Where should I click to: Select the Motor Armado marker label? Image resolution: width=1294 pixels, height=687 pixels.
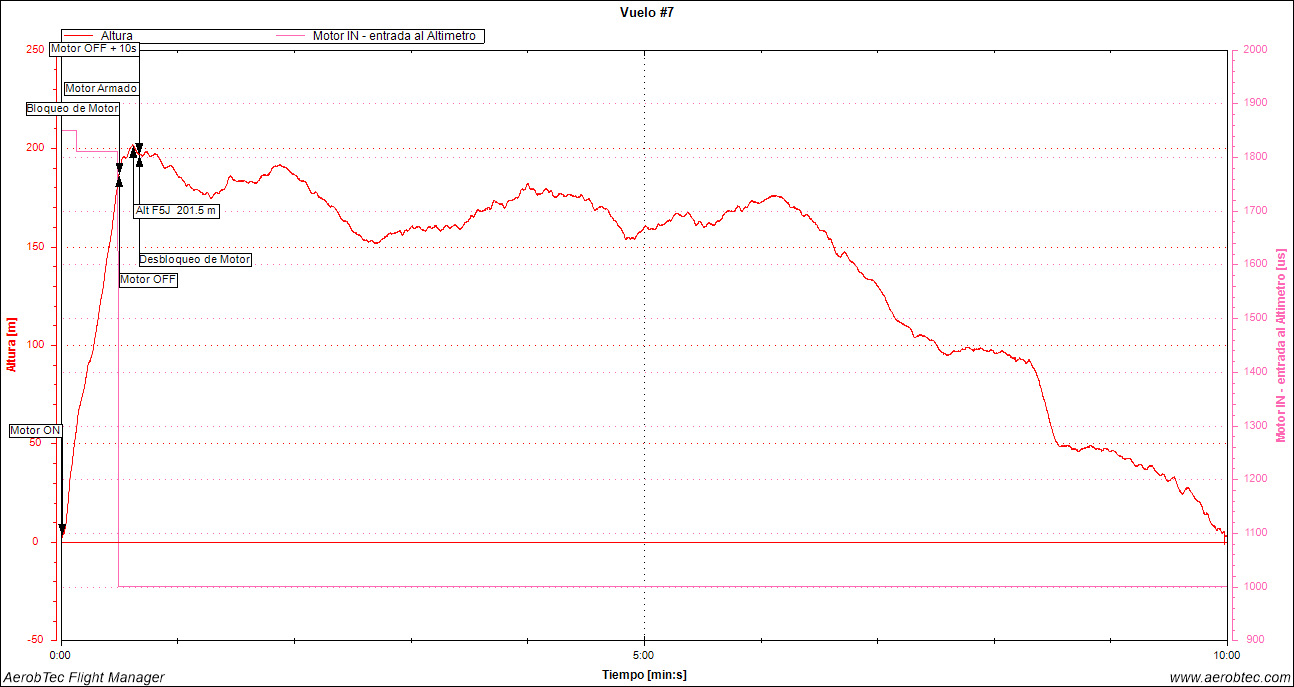pos(101,88)
